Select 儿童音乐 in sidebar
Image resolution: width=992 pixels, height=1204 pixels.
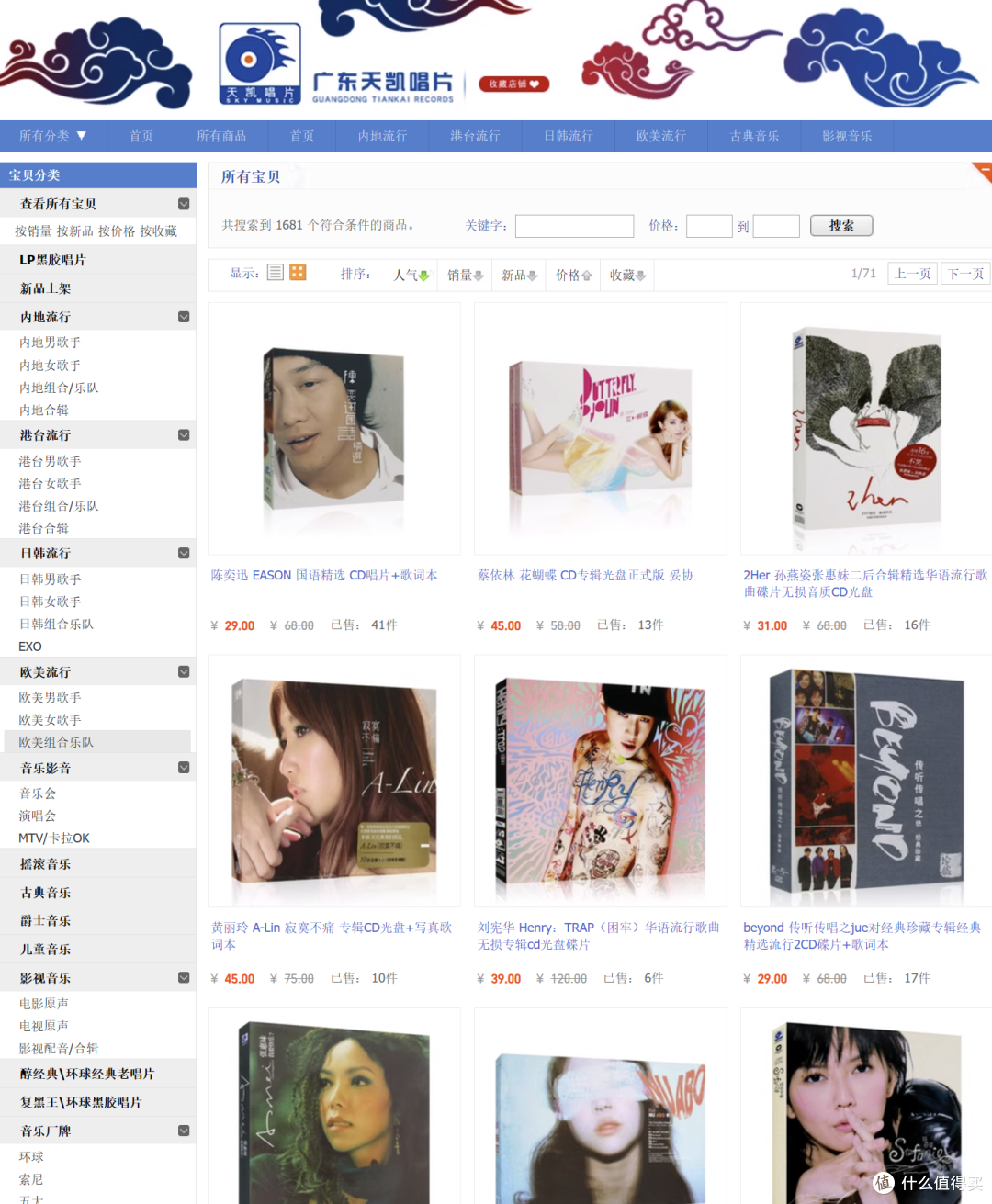[x=46, y=950]
